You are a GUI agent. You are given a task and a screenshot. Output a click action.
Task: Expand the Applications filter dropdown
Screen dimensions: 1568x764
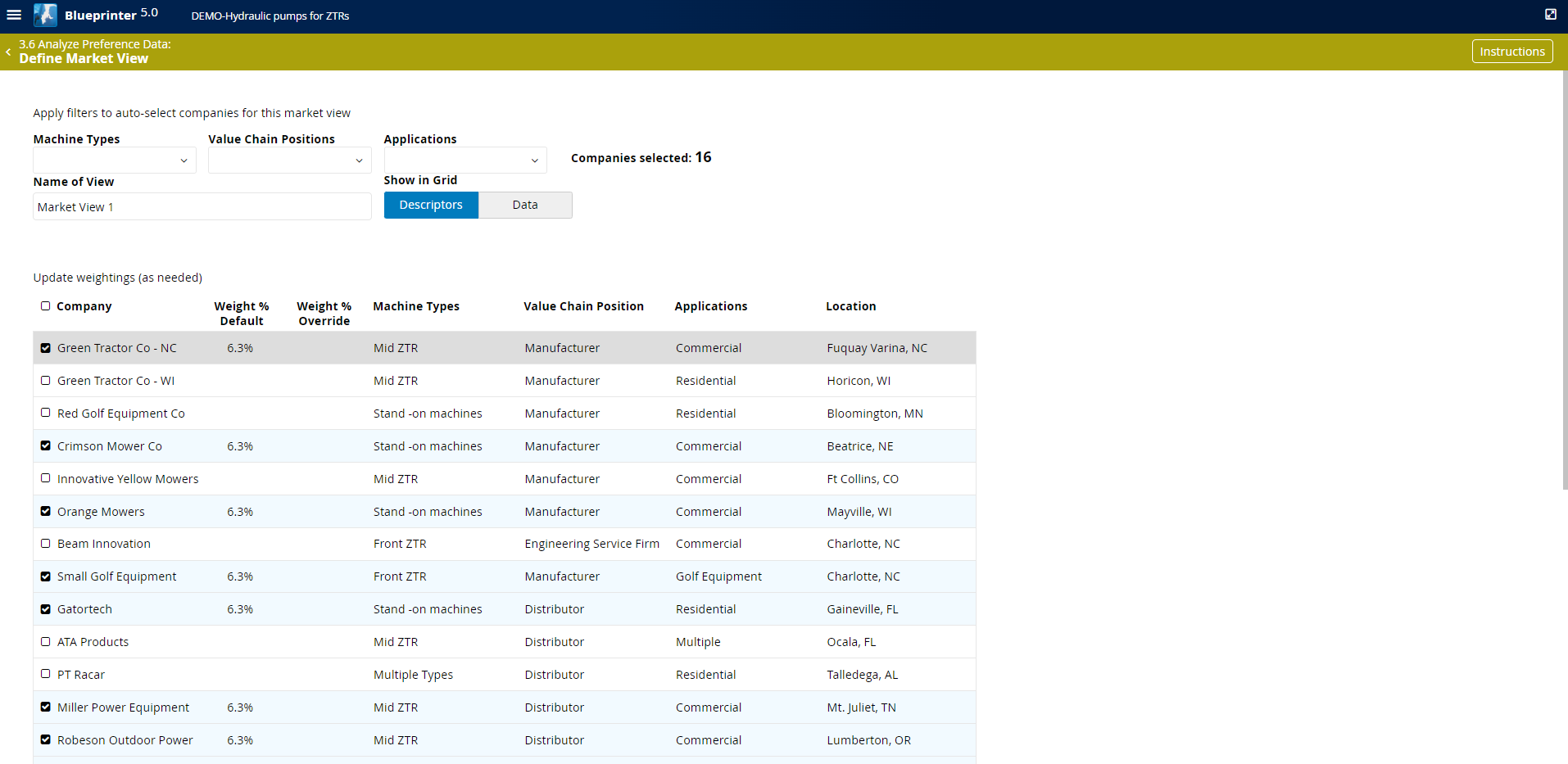[465, 160]
